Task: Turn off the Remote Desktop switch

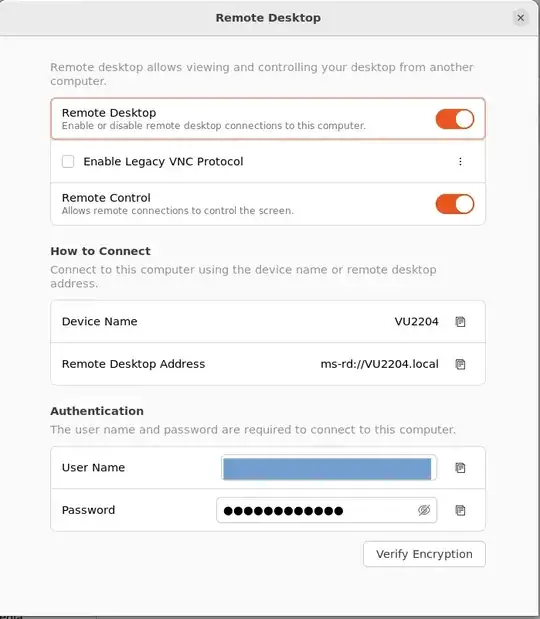Action: point(455,119)
